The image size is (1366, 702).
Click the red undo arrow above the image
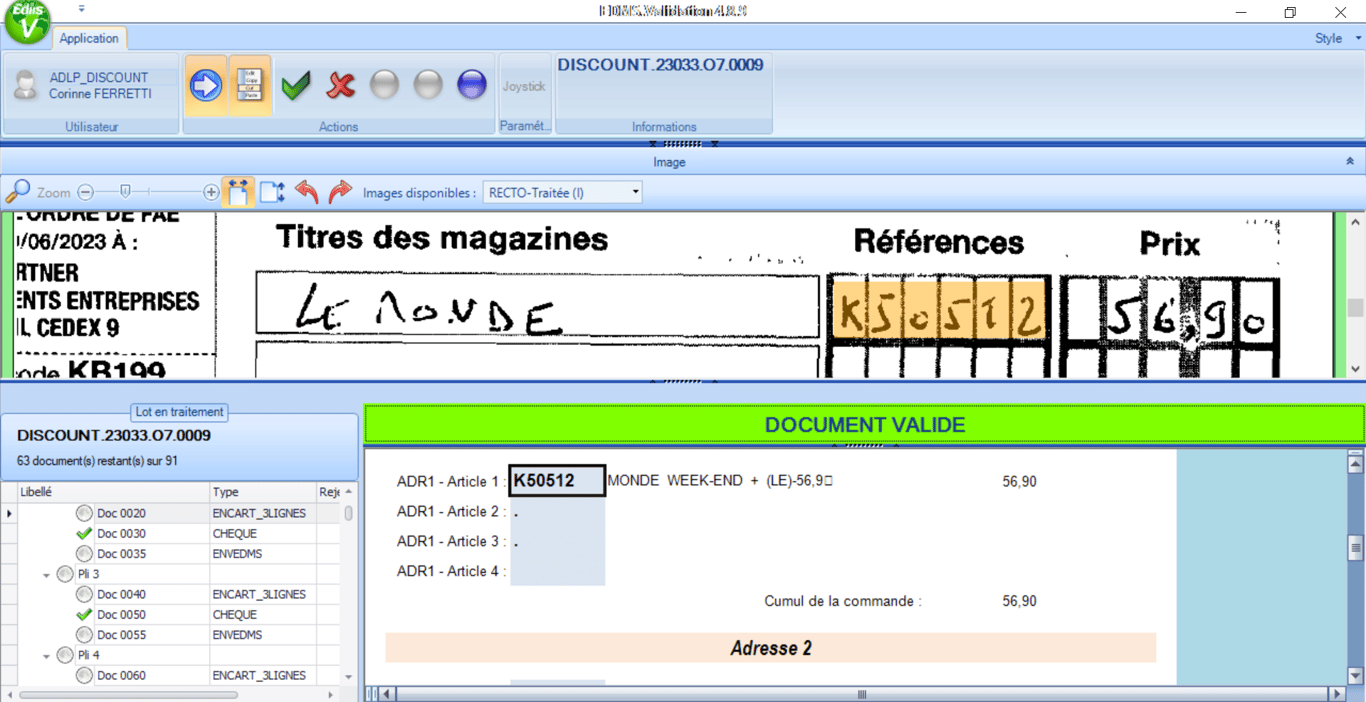tap(307, 191)
